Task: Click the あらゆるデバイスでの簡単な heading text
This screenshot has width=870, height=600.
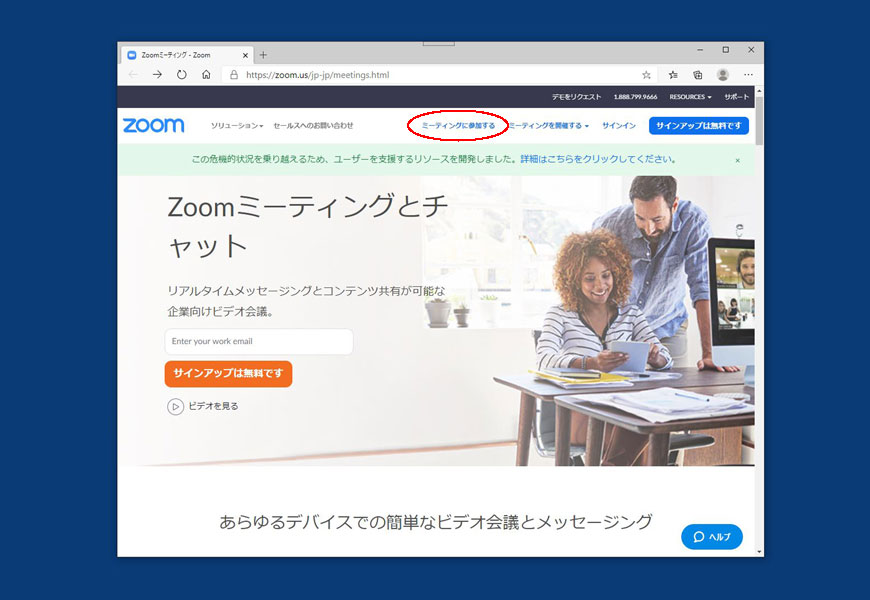Action: [436, 522]
